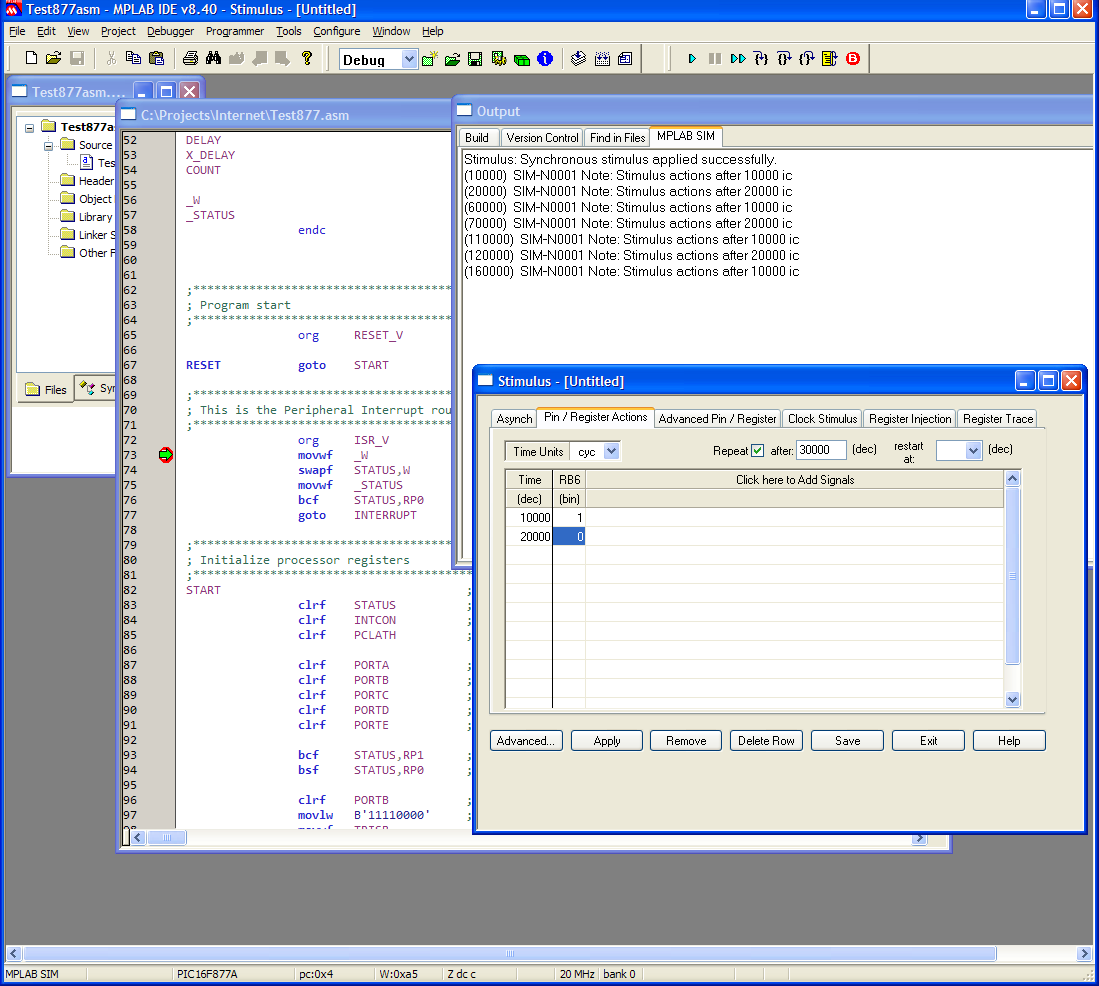1099x986 pixels.
Task: Switch to the Register Injection tab
Action: [910, 418]
